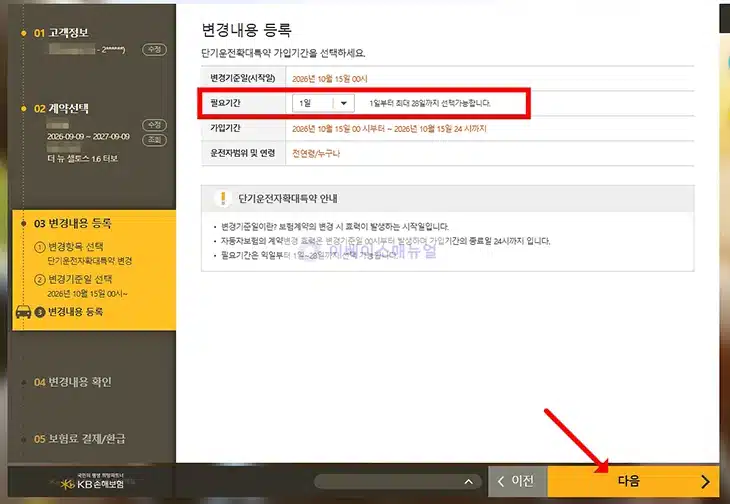Click the exclamation icon in 단기운전자확대특약 안내
The width and height of the screenshot is (730, 504).
click(x=223, y=198)
